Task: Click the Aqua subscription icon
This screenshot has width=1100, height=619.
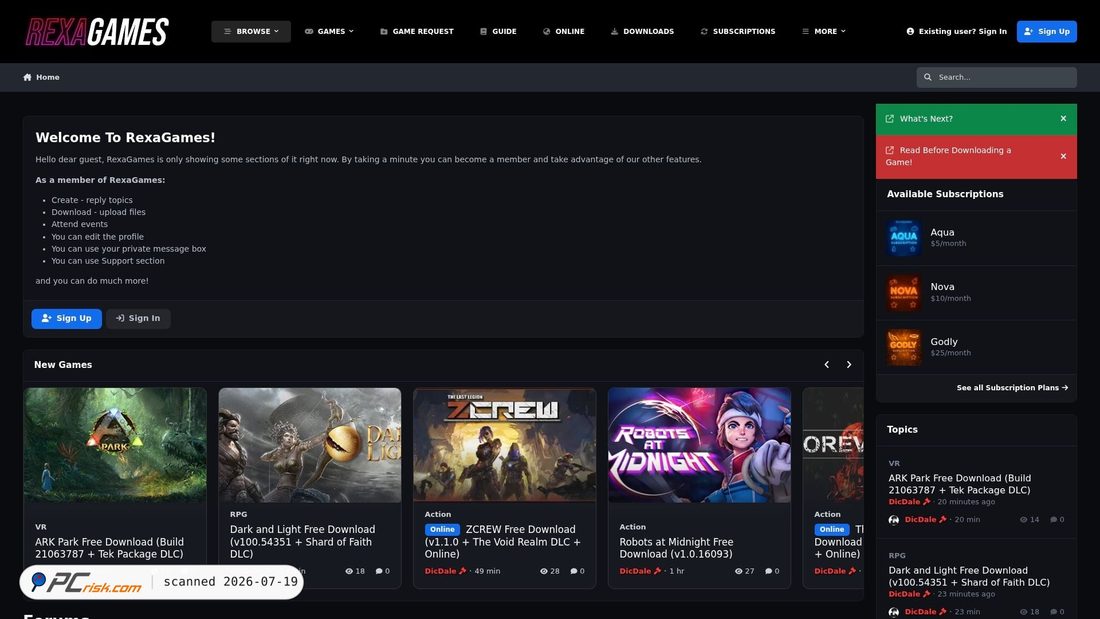Action: (904, 238)
